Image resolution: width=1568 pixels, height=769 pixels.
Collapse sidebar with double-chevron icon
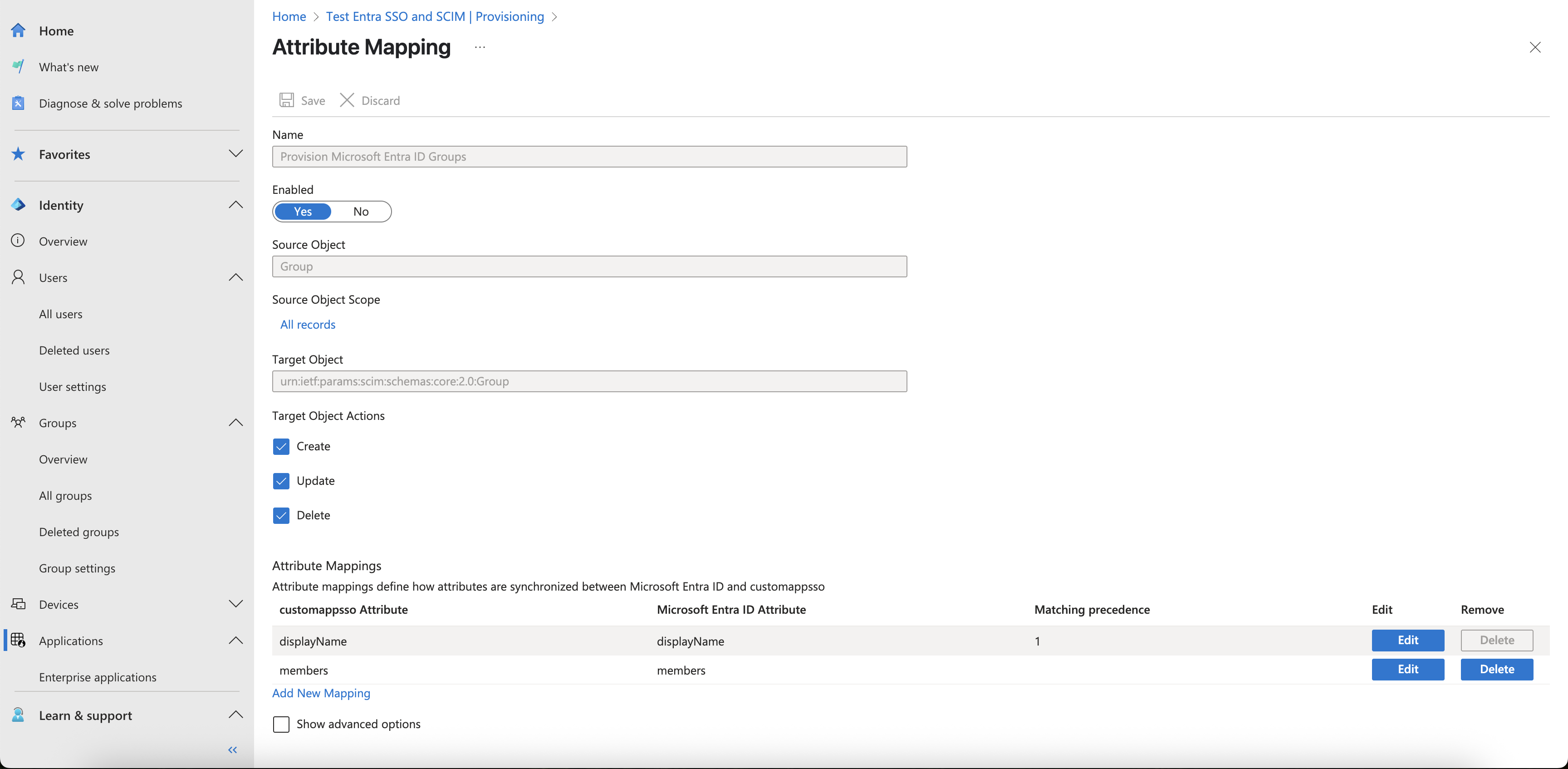[x=232, y=749]
